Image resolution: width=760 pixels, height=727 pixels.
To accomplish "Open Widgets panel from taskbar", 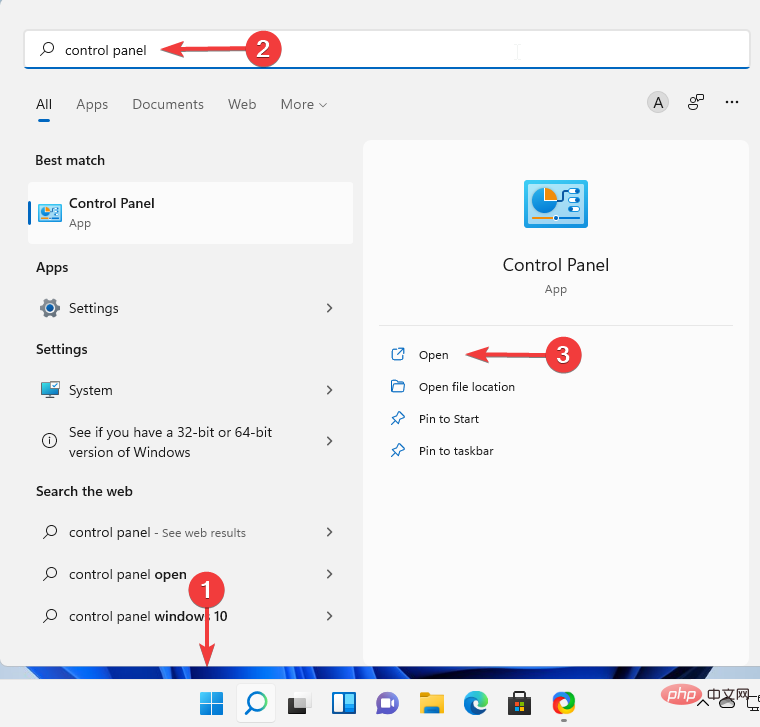I will (344, 703).
